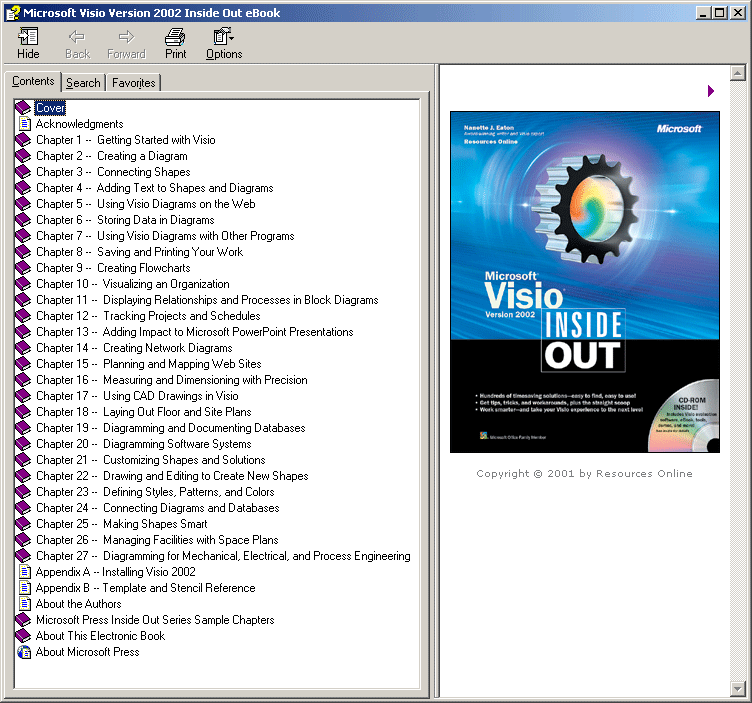Click the book icon for Chapter 17
The image size is (752, 703).
pos(23,396)
